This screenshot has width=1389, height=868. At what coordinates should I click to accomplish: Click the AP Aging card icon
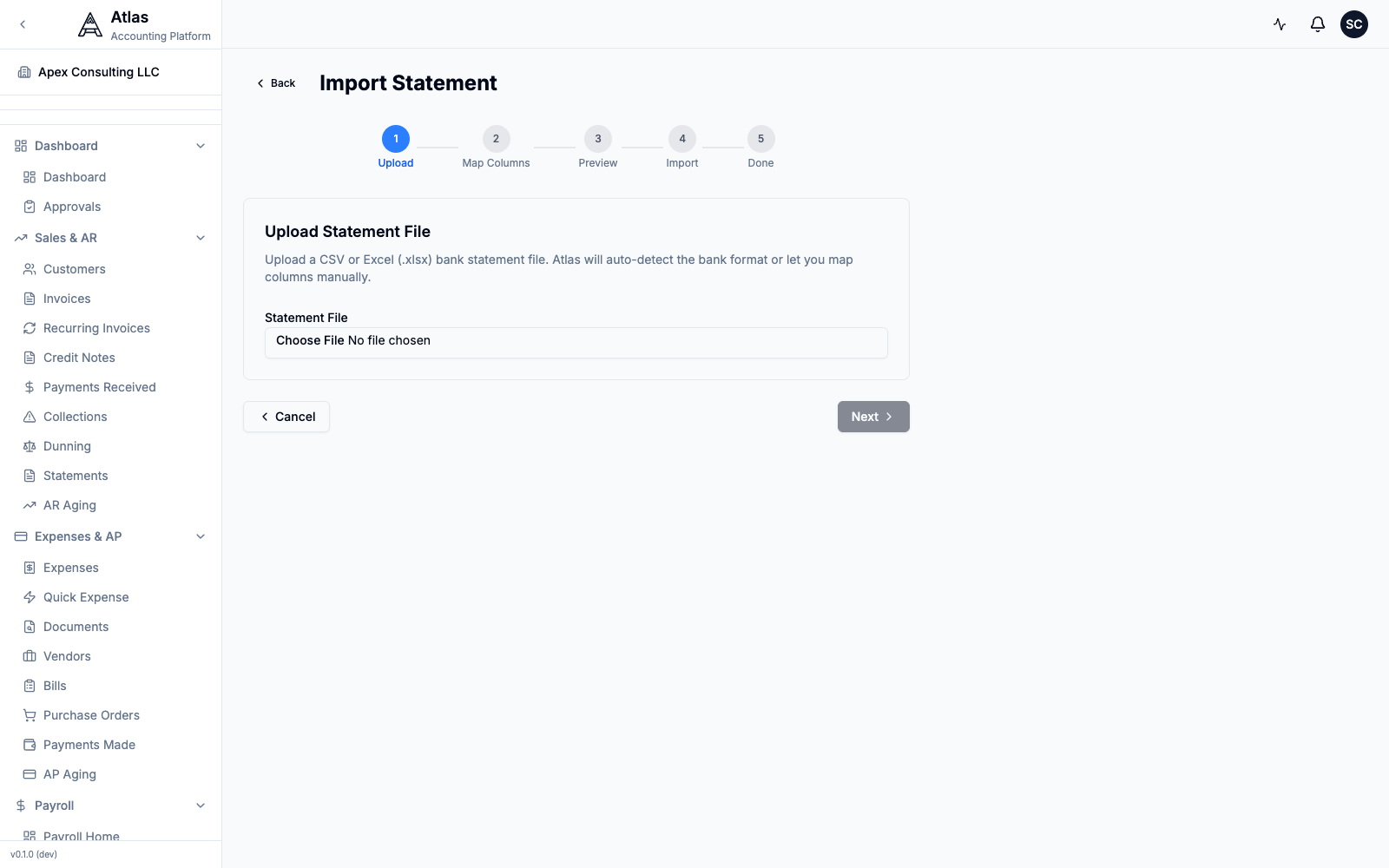point(30,774)
